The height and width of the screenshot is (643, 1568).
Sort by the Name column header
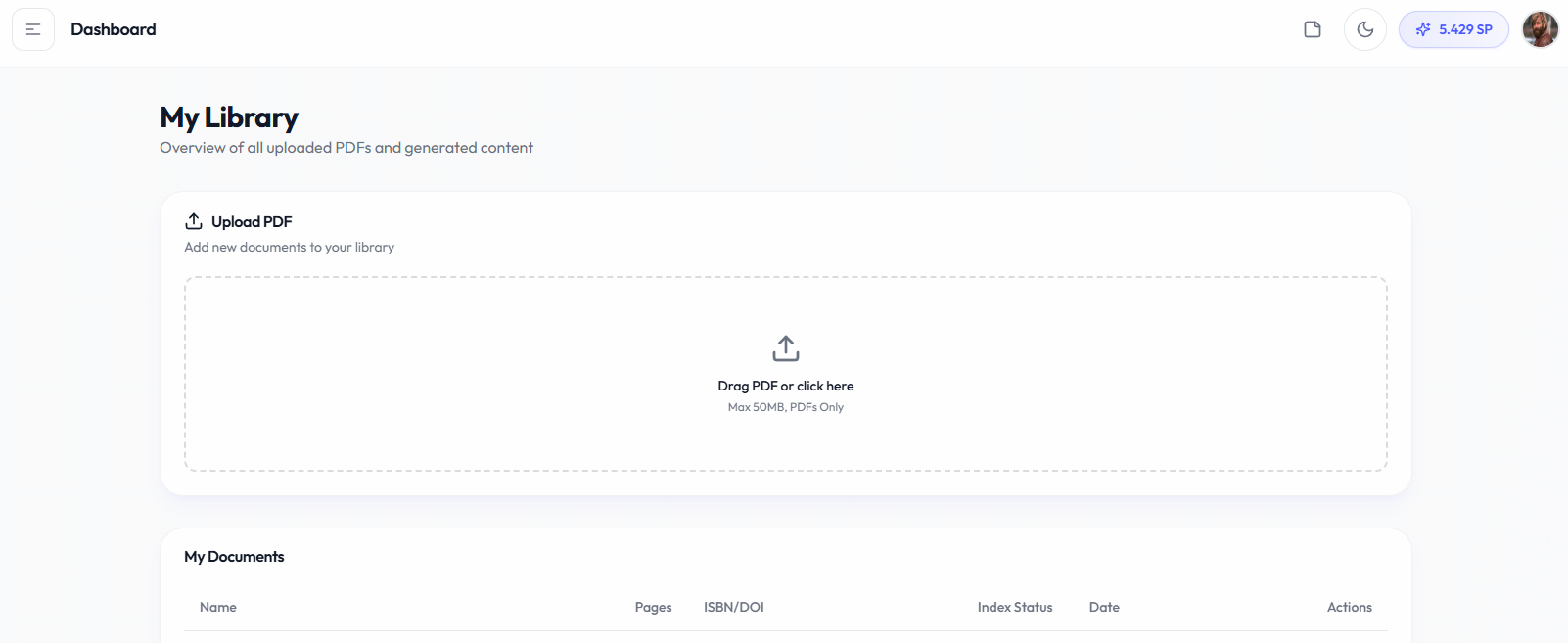[218, 607]
